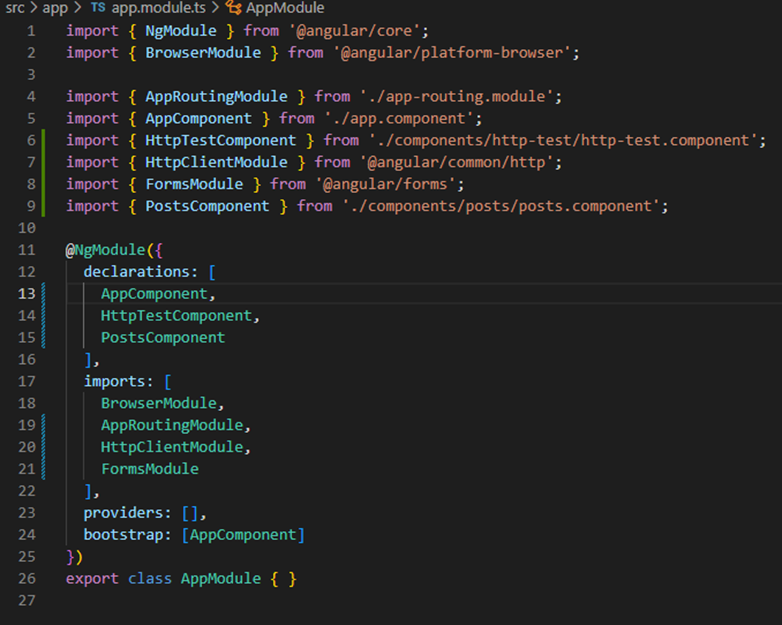Expand the app breadcrumb segment
This screenshot has height=625, width=782.
click(54, 8)
